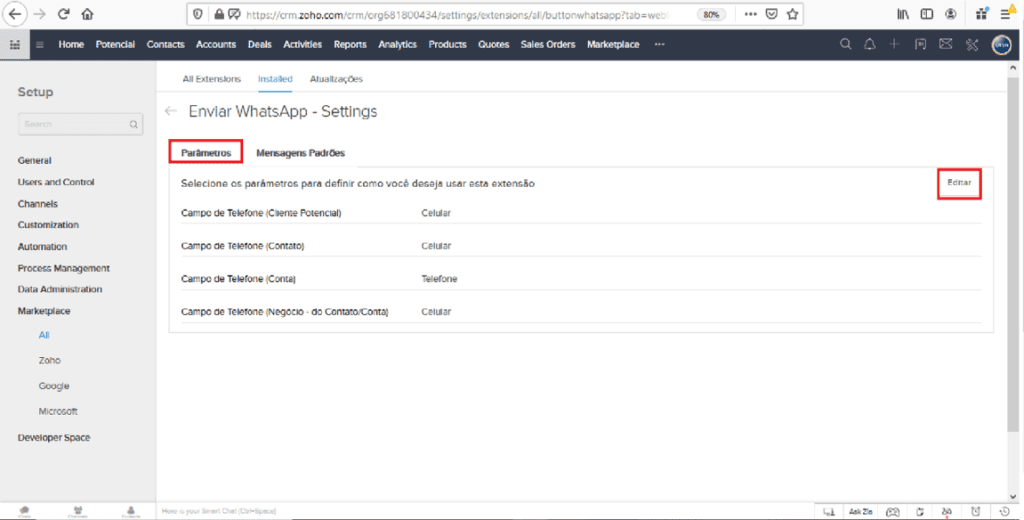This screenshot has width=1024, height=520.
Task: Open the calendar icon in header
Action: tap(920, 45)
